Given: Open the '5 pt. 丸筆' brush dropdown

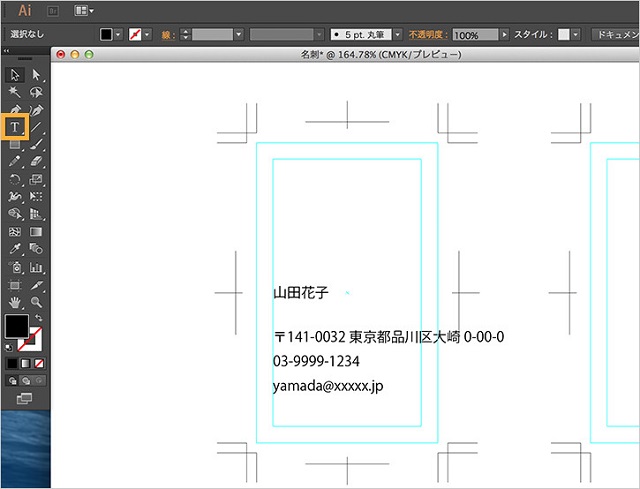Looking at the screenshot, I should [x=397, y=34].
